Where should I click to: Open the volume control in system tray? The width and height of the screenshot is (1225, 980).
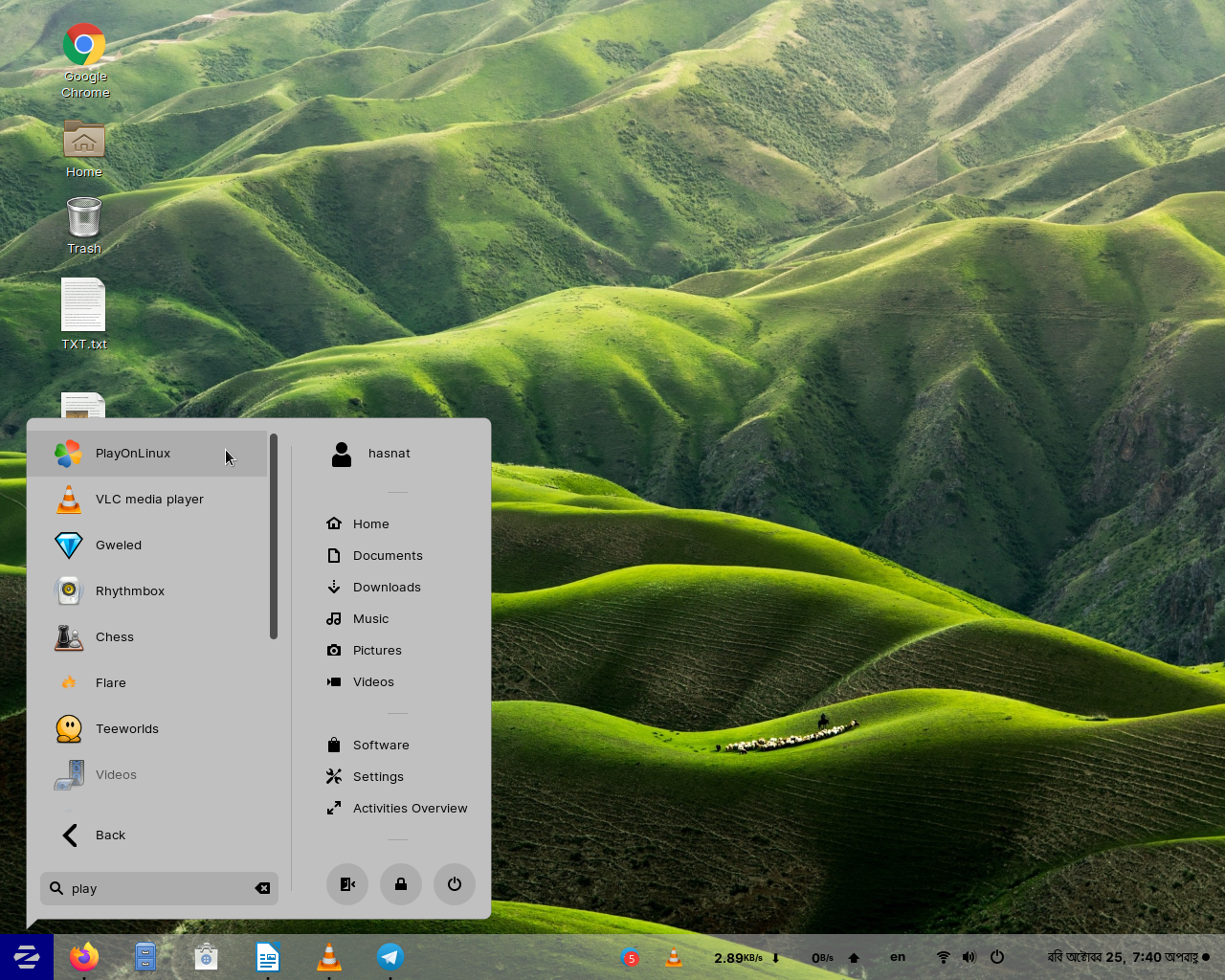coord(969,957)
